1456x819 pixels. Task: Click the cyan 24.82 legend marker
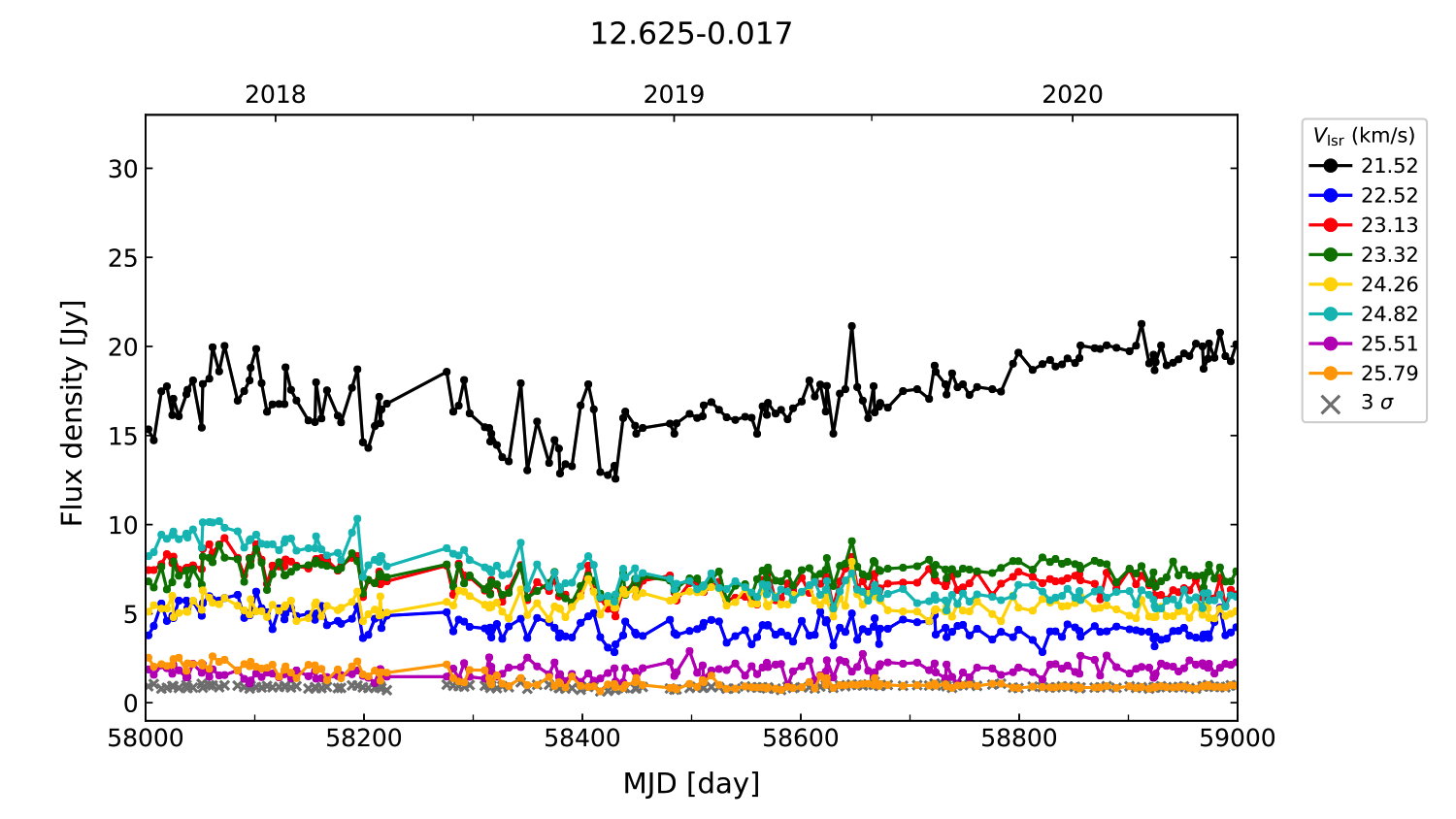pos(1330,314)
